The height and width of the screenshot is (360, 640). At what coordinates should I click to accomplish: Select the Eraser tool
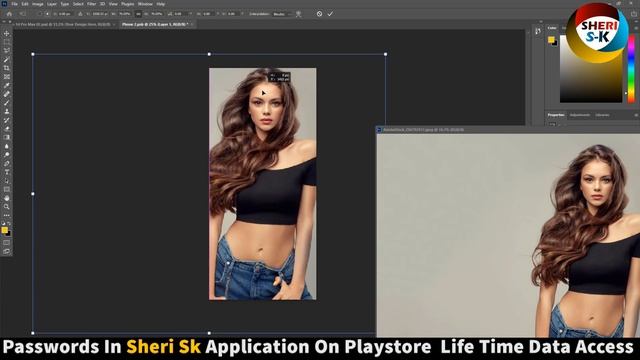click(x=7, y=129)
